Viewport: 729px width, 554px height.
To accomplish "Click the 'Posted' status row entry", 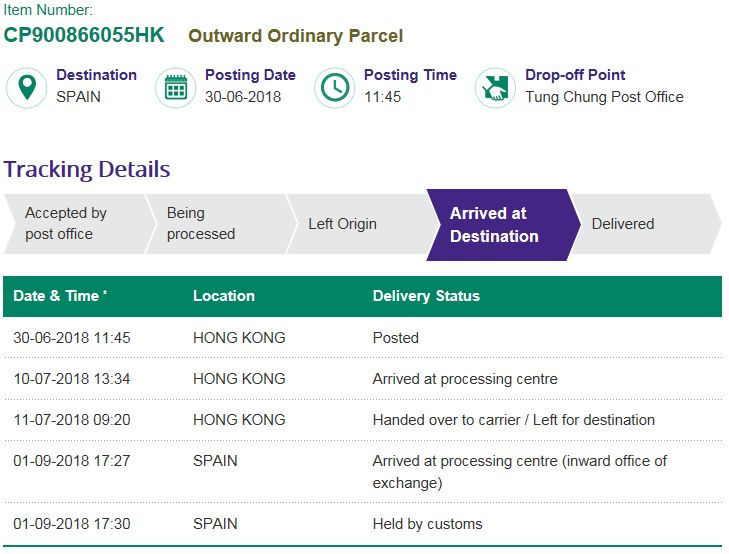I will point(396,338).
